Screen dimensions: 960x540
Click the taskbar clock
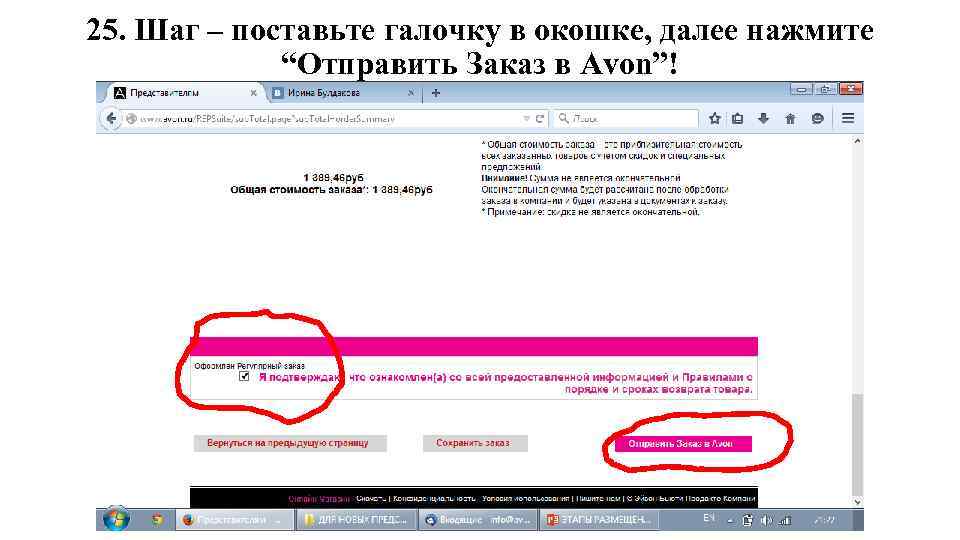point(825,520)
